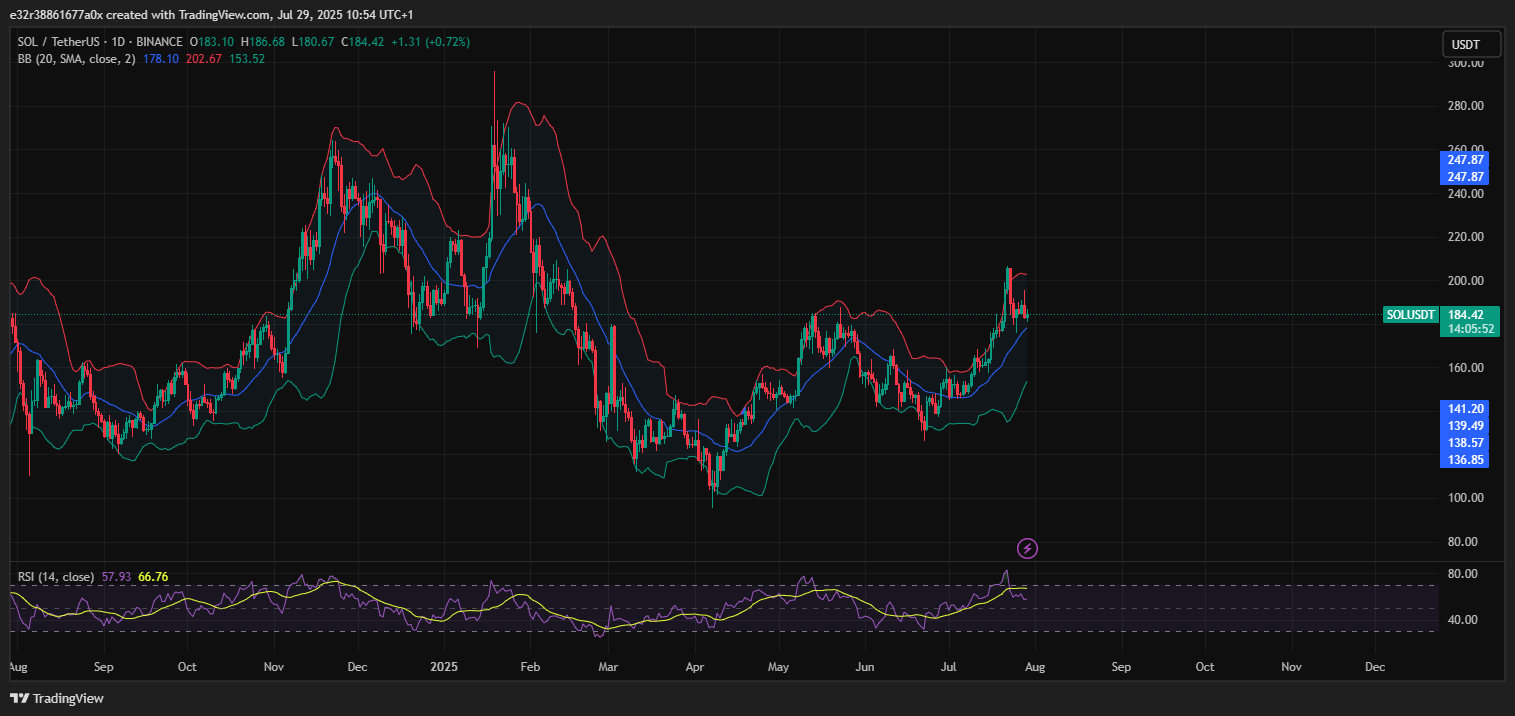Click the purple lightning event icon
1515x716 pixels.
click(x=1027, y=548)
